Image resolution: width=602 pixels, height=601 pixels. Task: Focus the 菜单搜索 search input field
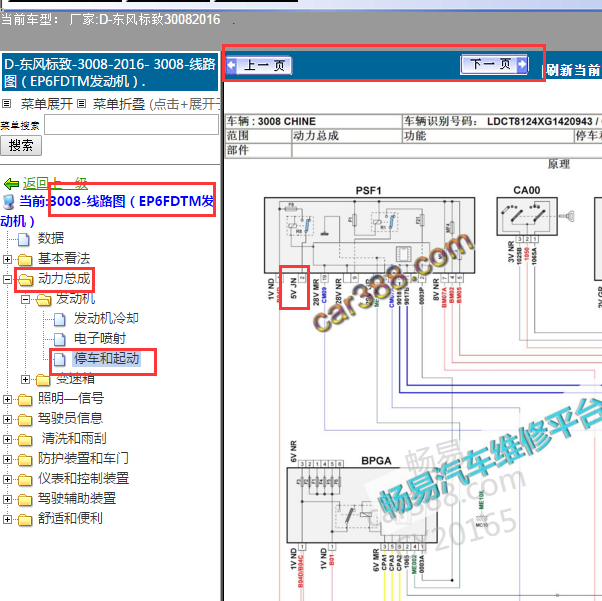[131, 125]
